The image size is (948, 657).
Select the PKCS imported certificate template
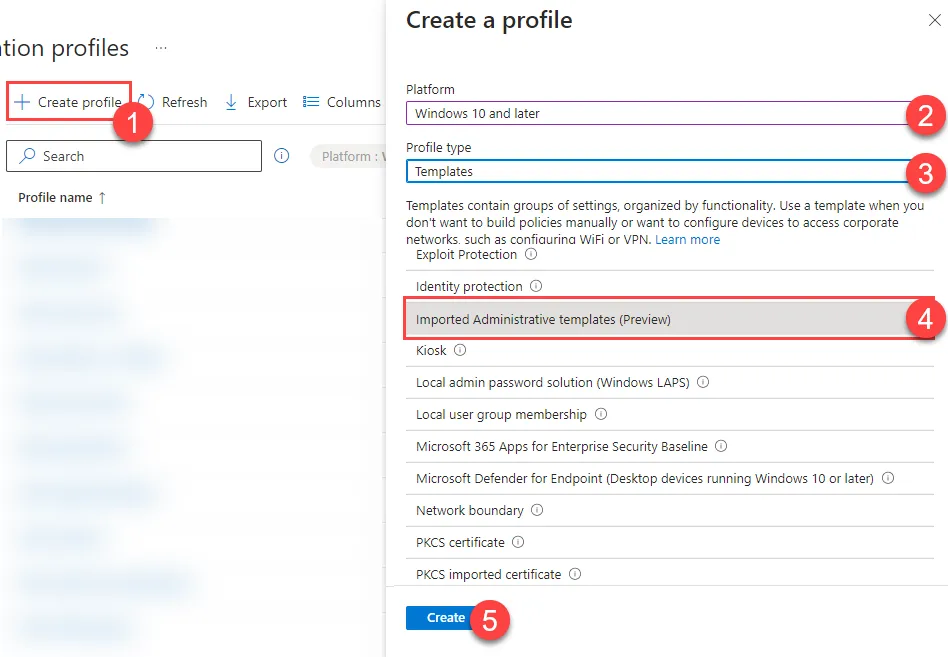coord(670,574)
